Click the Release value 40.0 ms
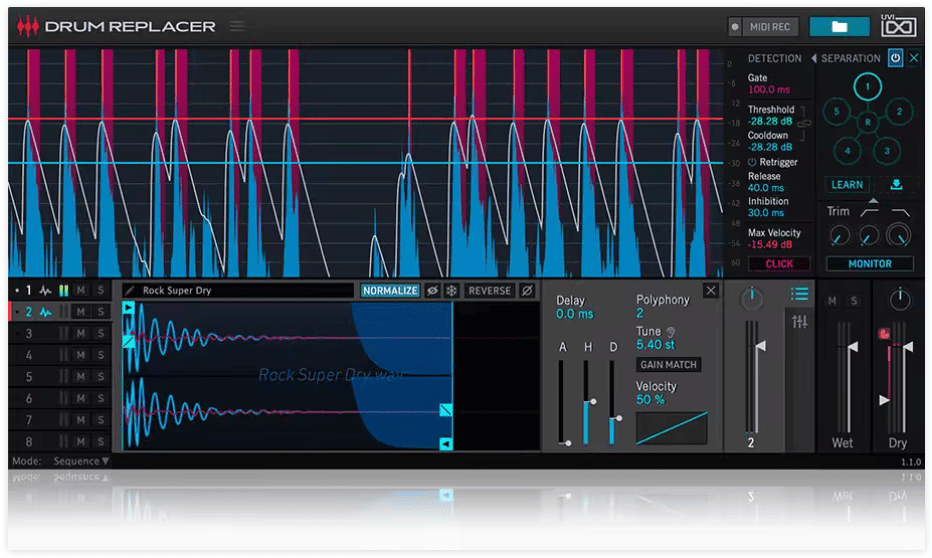 tap(766, 188)
